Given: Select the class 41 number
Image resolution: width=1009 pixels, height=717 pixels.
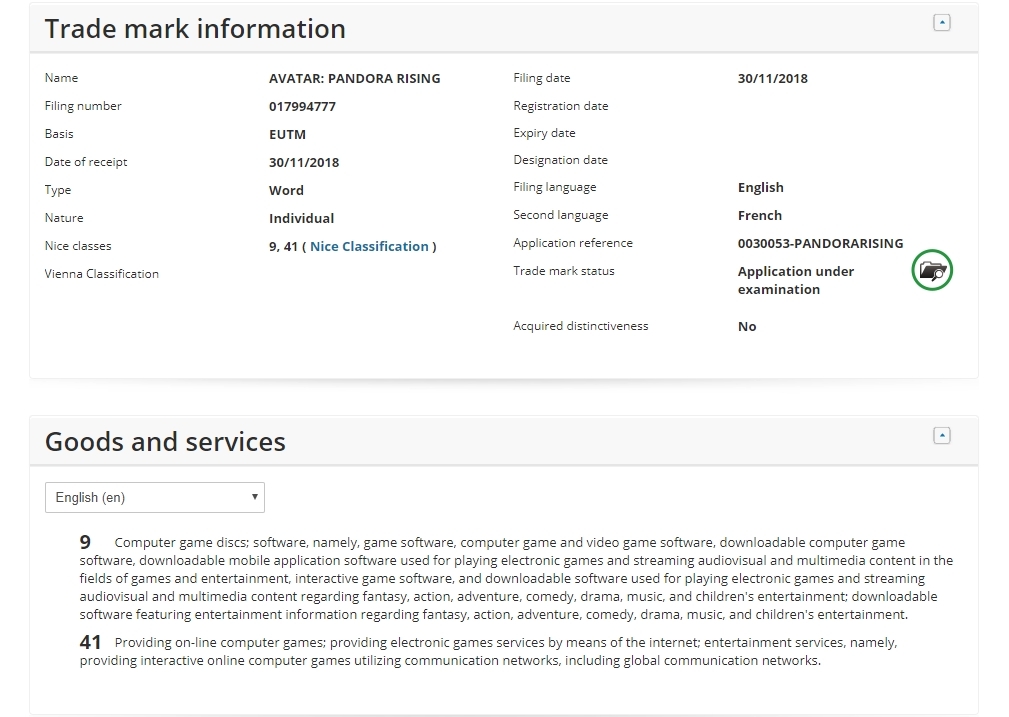Looking at the screenshot, I should (90, 642).
